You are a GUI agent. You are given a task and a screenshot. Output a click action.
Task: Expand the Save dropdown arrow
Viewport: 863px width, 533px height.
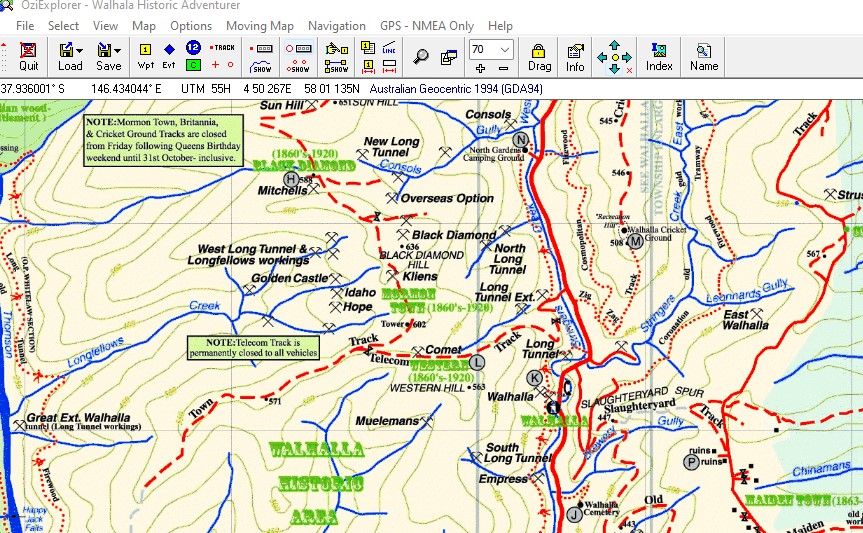[118, 50]
